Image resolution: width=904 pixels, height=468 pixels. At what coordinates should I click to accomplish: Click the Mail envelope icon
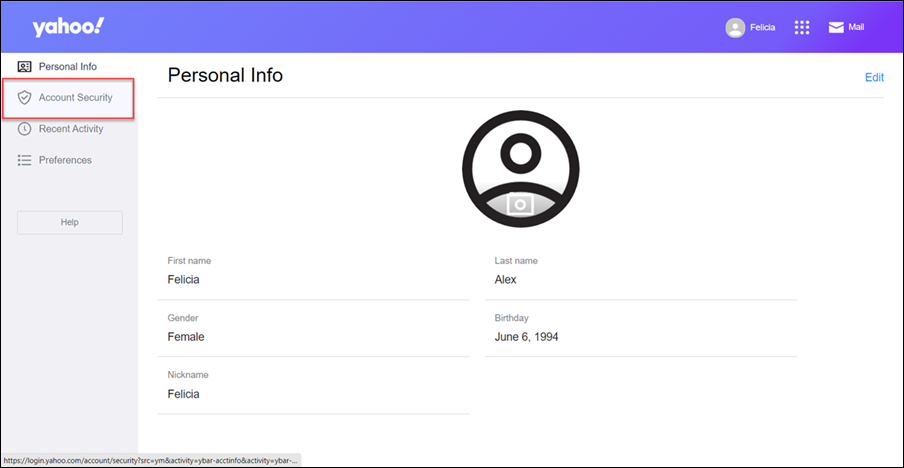tap(836, 28)
